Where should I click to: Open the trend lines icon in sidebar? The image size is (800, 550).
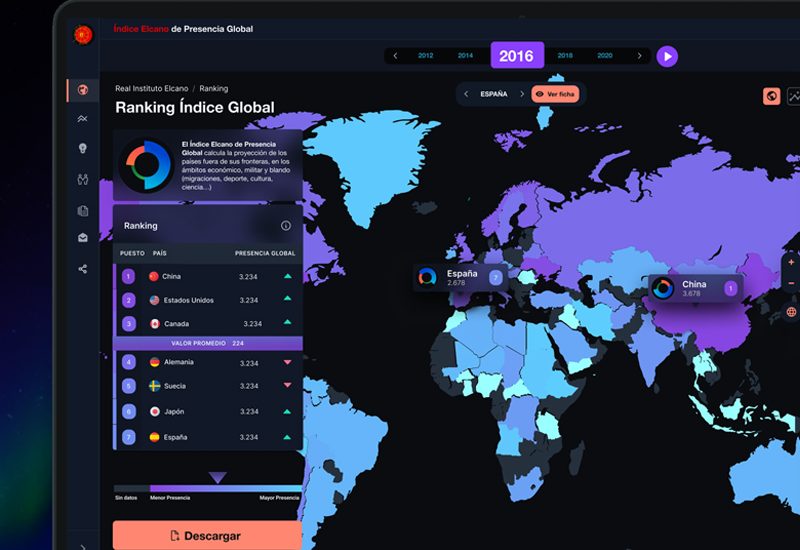coord(82,119)
